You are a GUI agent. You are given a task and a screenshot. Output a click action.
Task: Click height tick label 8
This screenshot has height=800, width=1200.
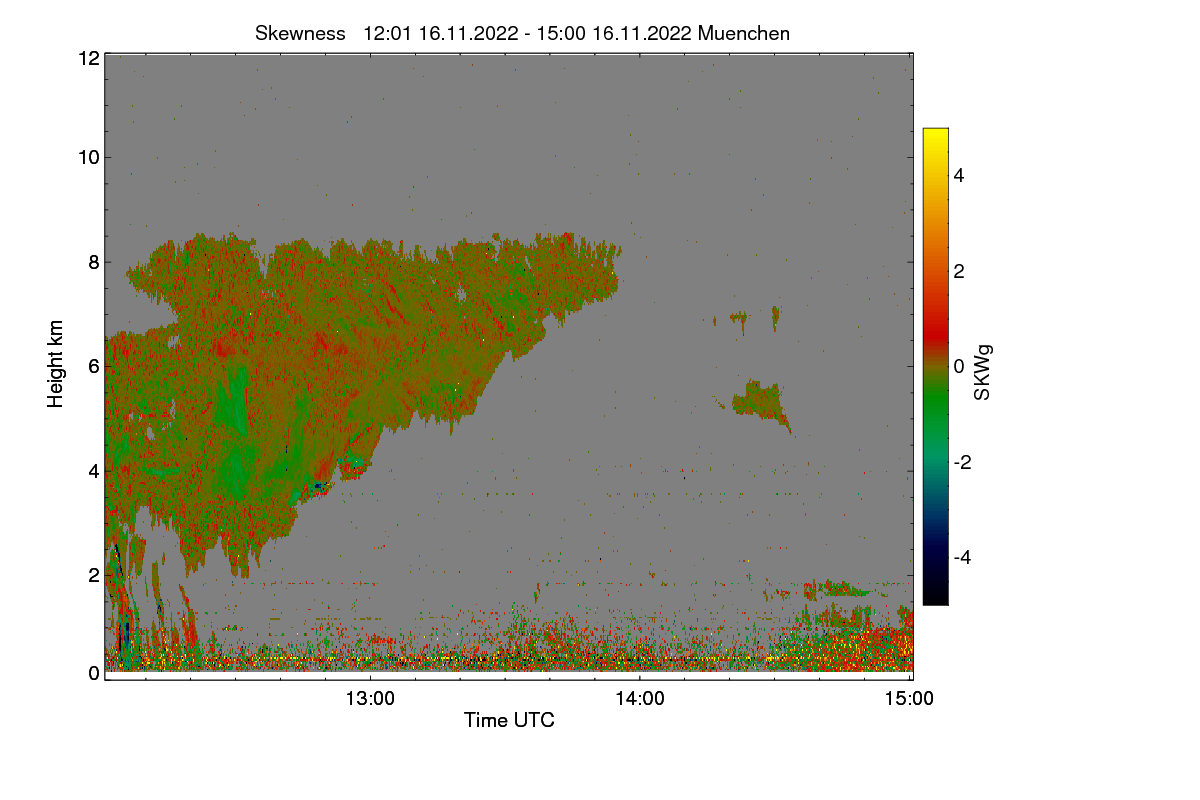pos(93,262)
